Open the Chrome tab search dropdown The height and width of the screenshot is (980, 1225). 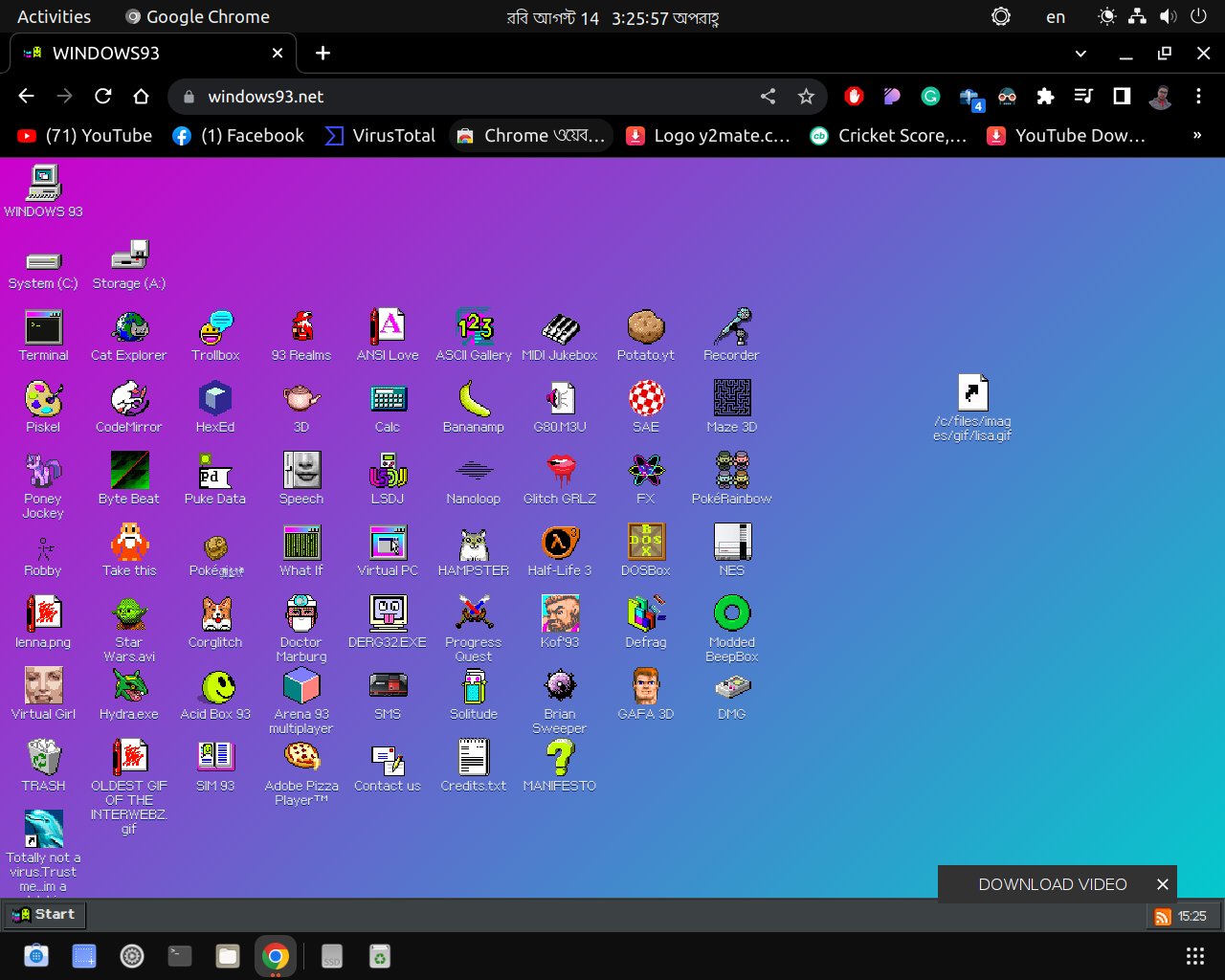[x=1080, y=54]
